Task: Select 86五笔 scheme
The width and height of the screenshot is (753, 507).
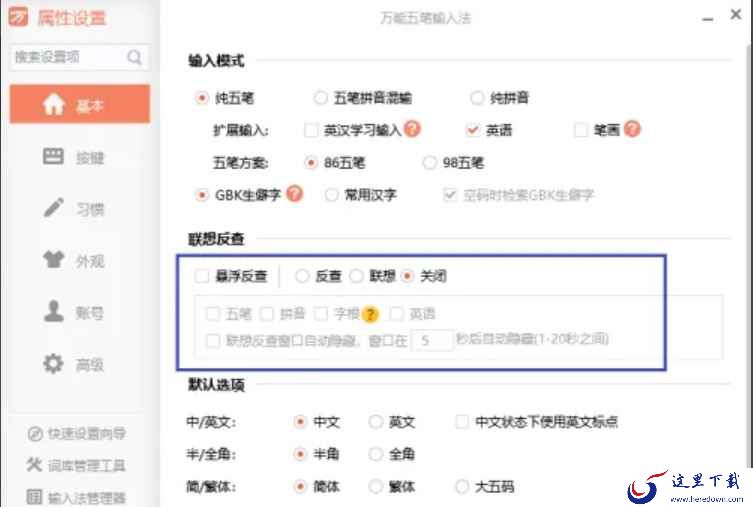Action: 311,163
